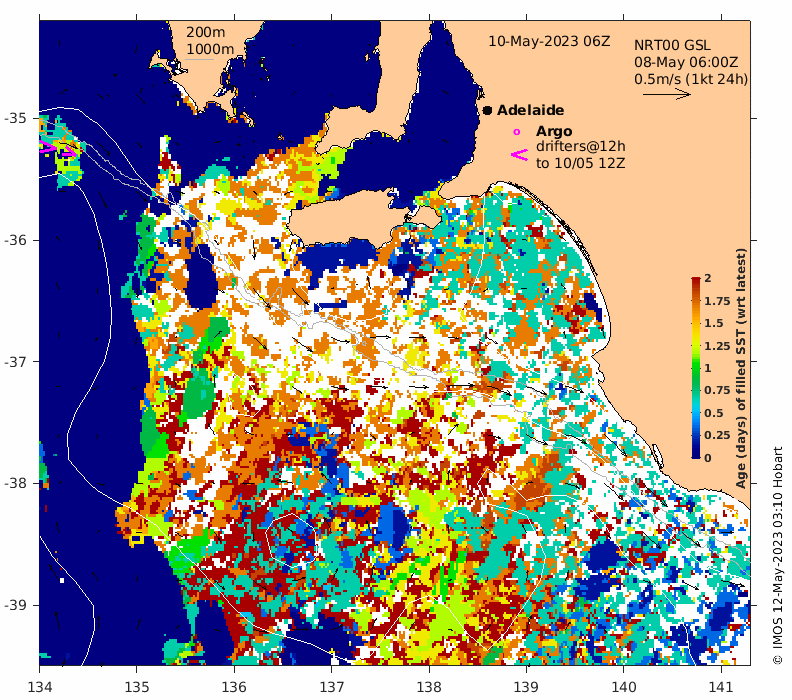This screenshot has height=700, width=792.
Task: Click the -39 latitude axis label
Action: coord(15,605)
